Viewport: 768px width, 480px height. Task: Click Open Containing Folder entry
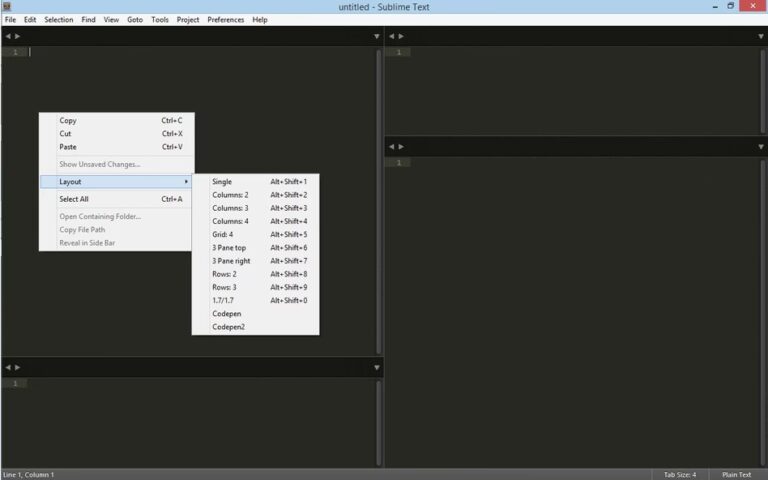click(x=117, y=216)
